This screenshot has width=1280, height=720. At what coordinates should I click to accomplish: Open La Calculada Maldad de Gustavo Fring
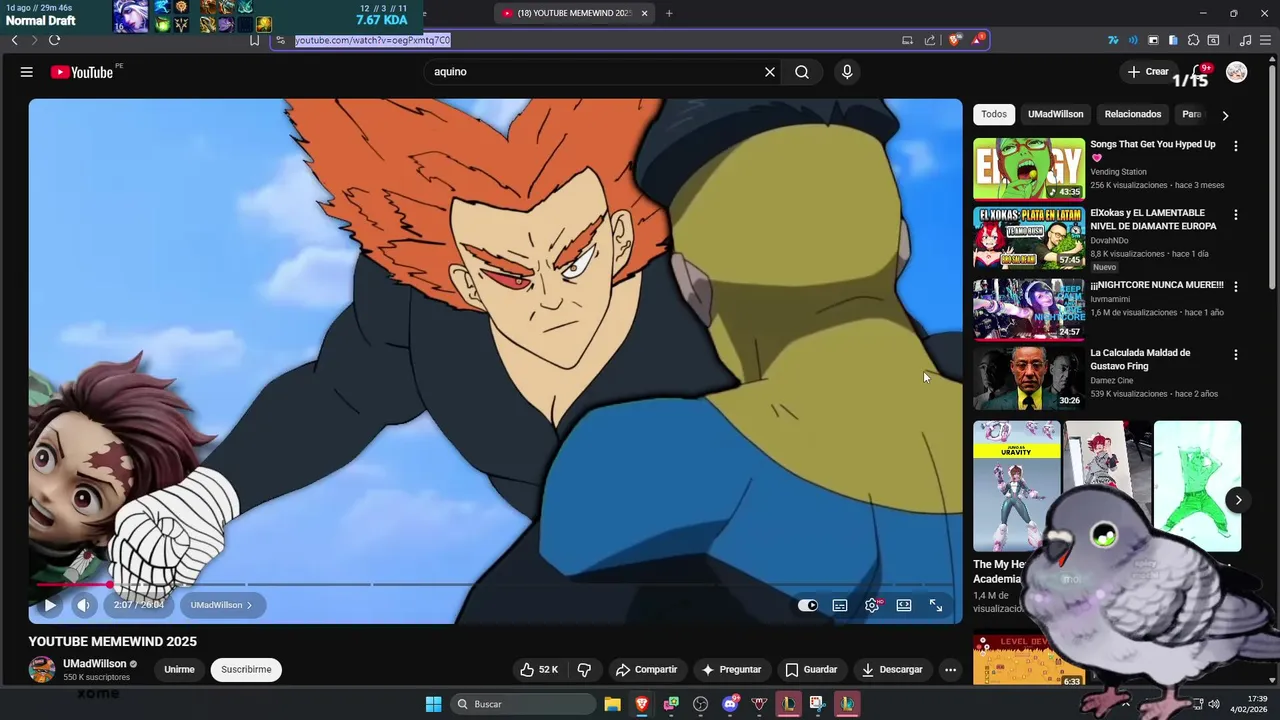pyautogui.click(x=1140, y=359)
